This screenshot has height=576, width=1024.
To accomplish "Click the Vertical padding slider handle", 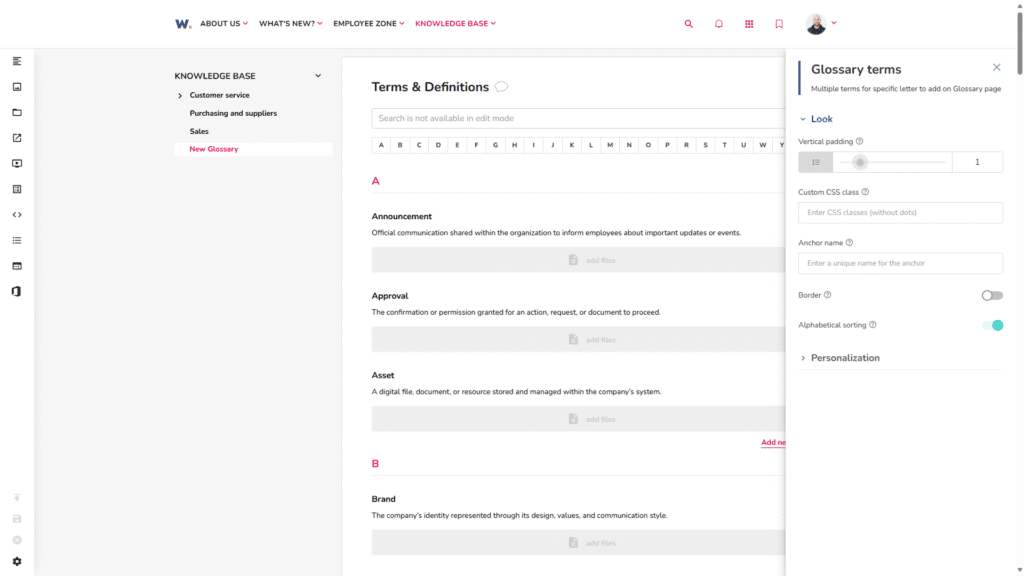I will [860, 162].
